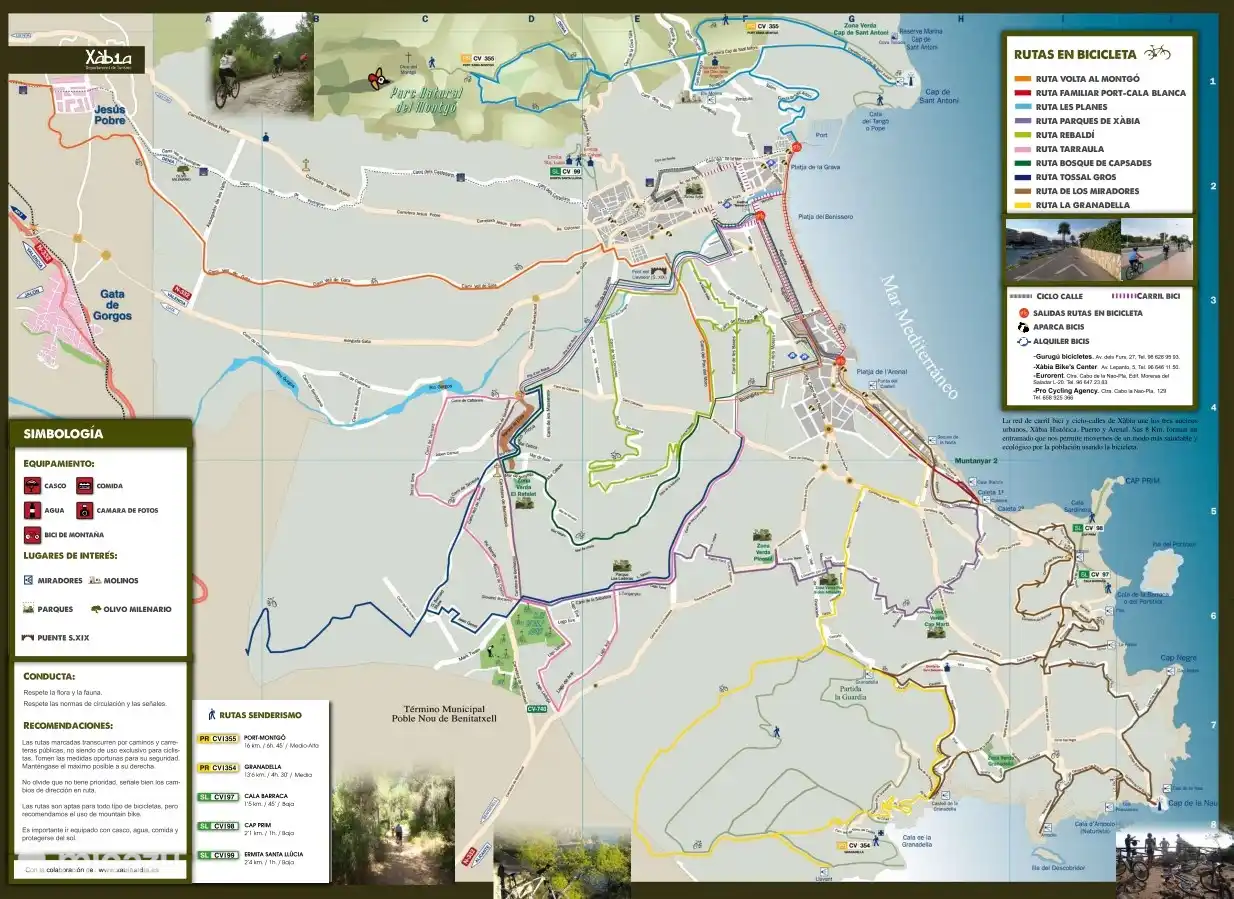The image size is (1234, 899).
Task: Click the Xàbia logo in top-left corner
Action: [x=108, y=58]
